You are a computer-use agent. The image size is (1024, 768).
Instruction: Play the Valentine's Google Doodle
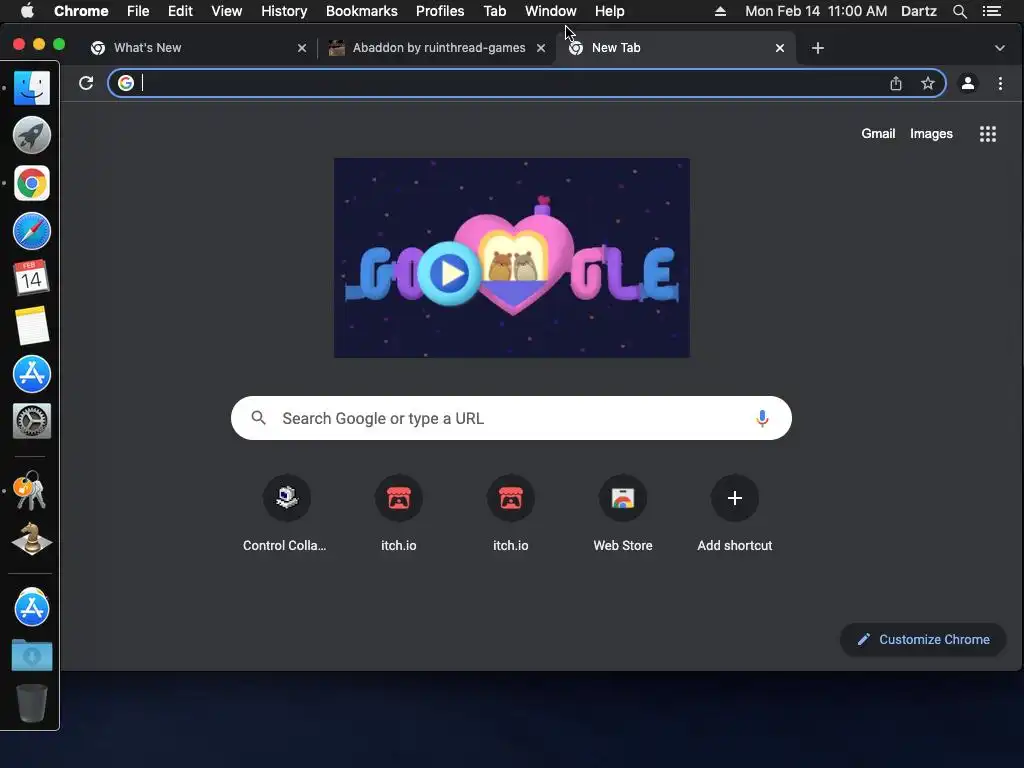[x=450, y=273]
